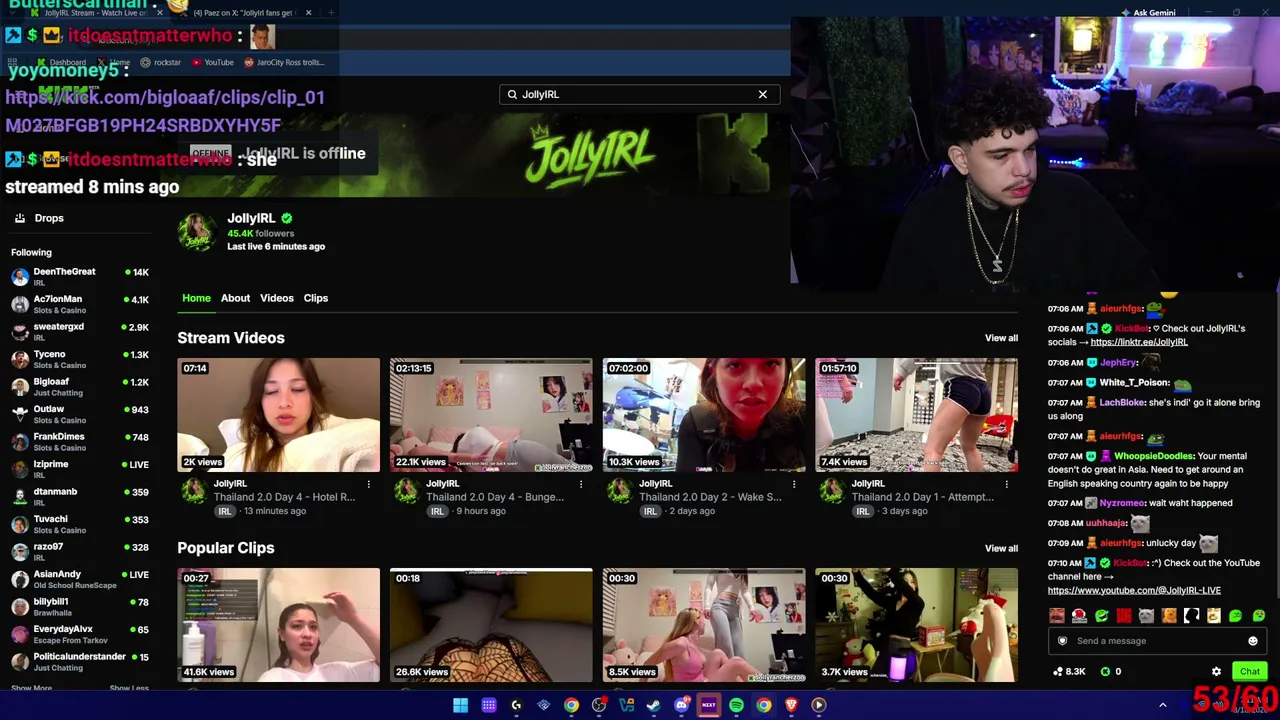Viewport: 1280px width, 720px height.
Task: Open Brave browser from the taskbar
Action: (791, 705)
